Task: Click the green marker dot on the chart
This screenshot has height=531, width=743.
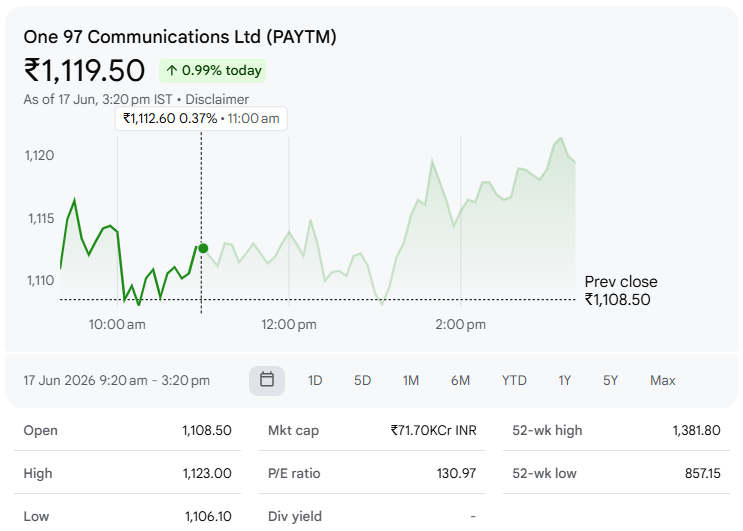Action: (203, 248)
